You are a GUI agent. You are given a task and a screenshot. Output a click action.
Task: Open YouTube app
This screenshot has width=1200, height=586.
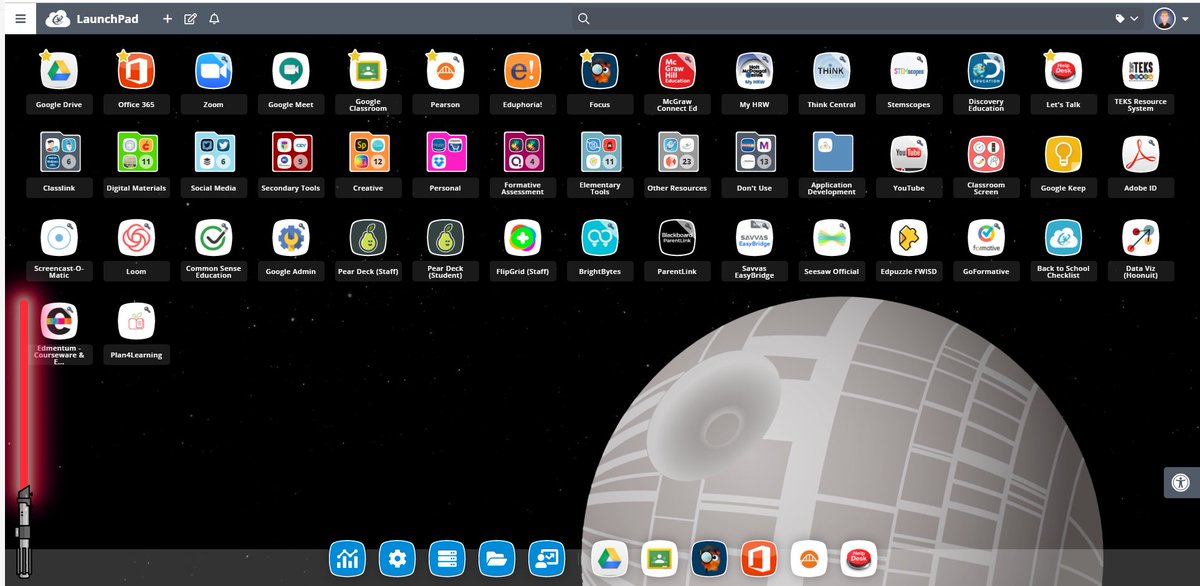coord(909,154)
